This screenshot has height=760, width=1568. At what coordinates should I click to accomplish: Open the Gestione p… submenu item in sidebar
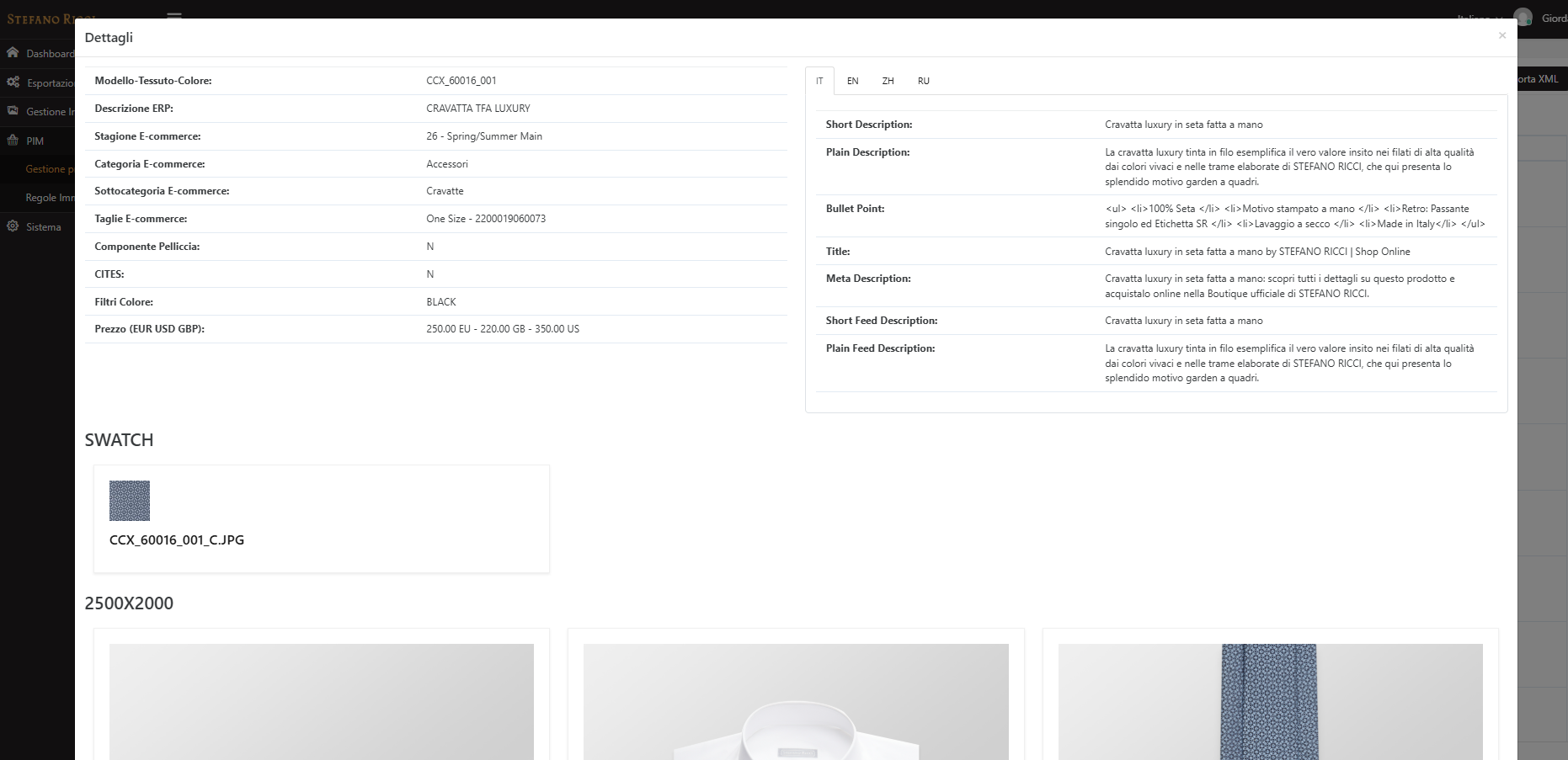[x=50, y=169]
